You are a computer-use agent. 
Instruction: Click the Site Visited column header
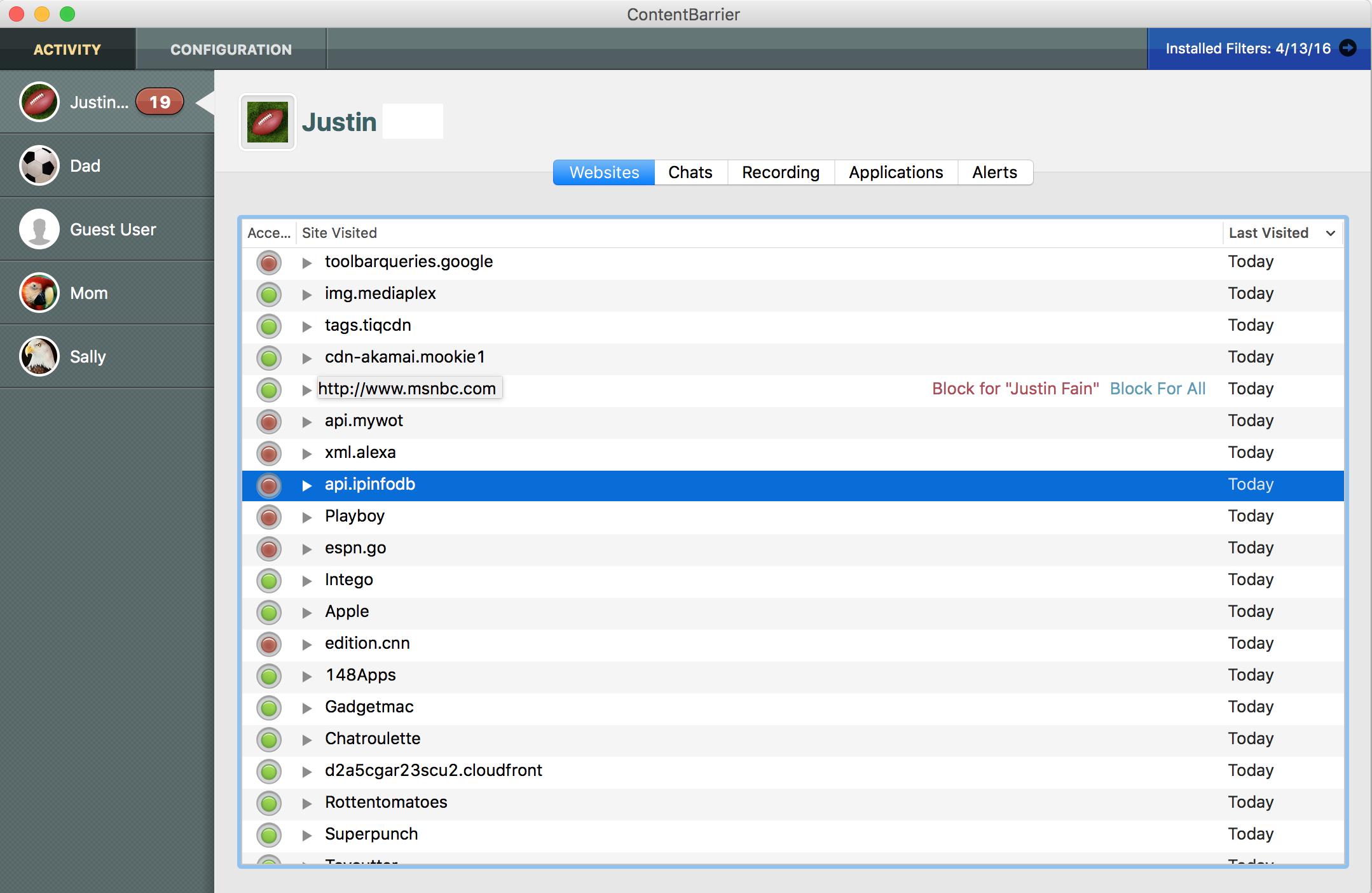coord(759,233)
